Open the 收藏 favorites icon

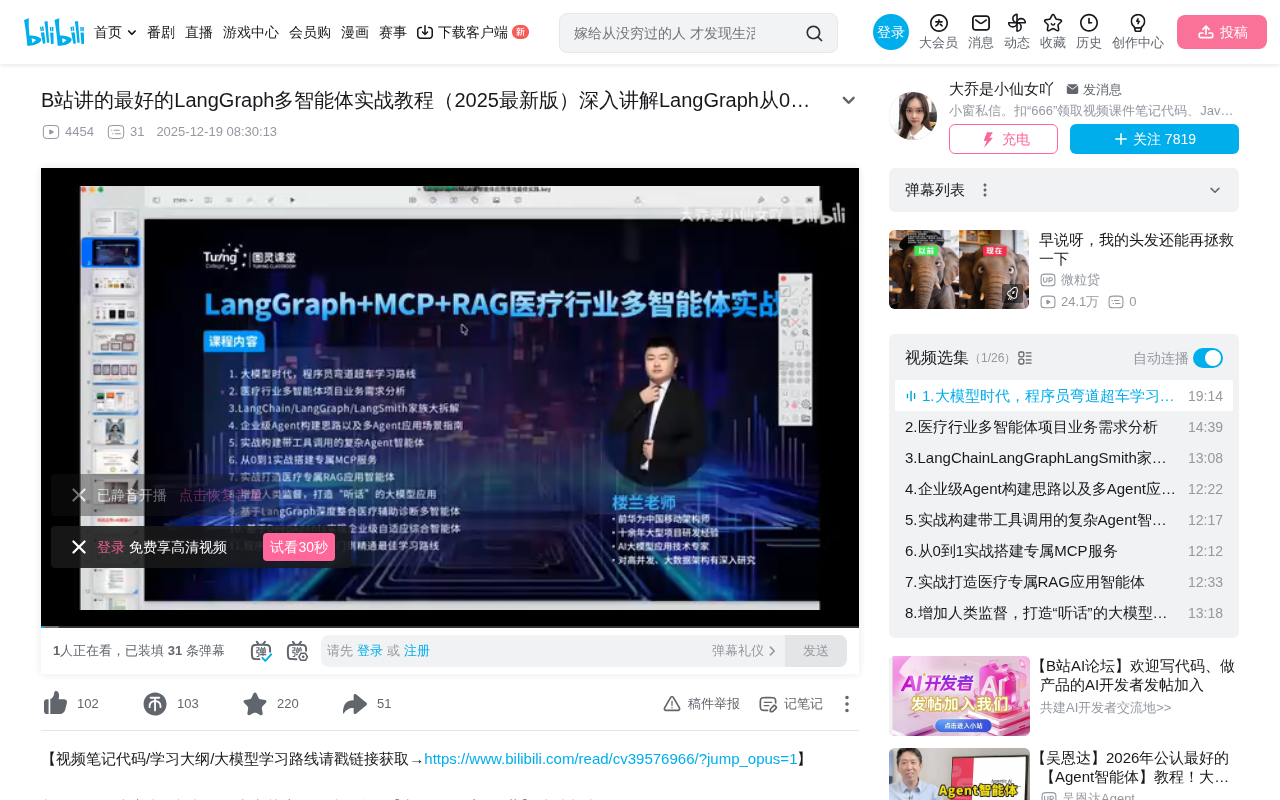click(1053, 32)
